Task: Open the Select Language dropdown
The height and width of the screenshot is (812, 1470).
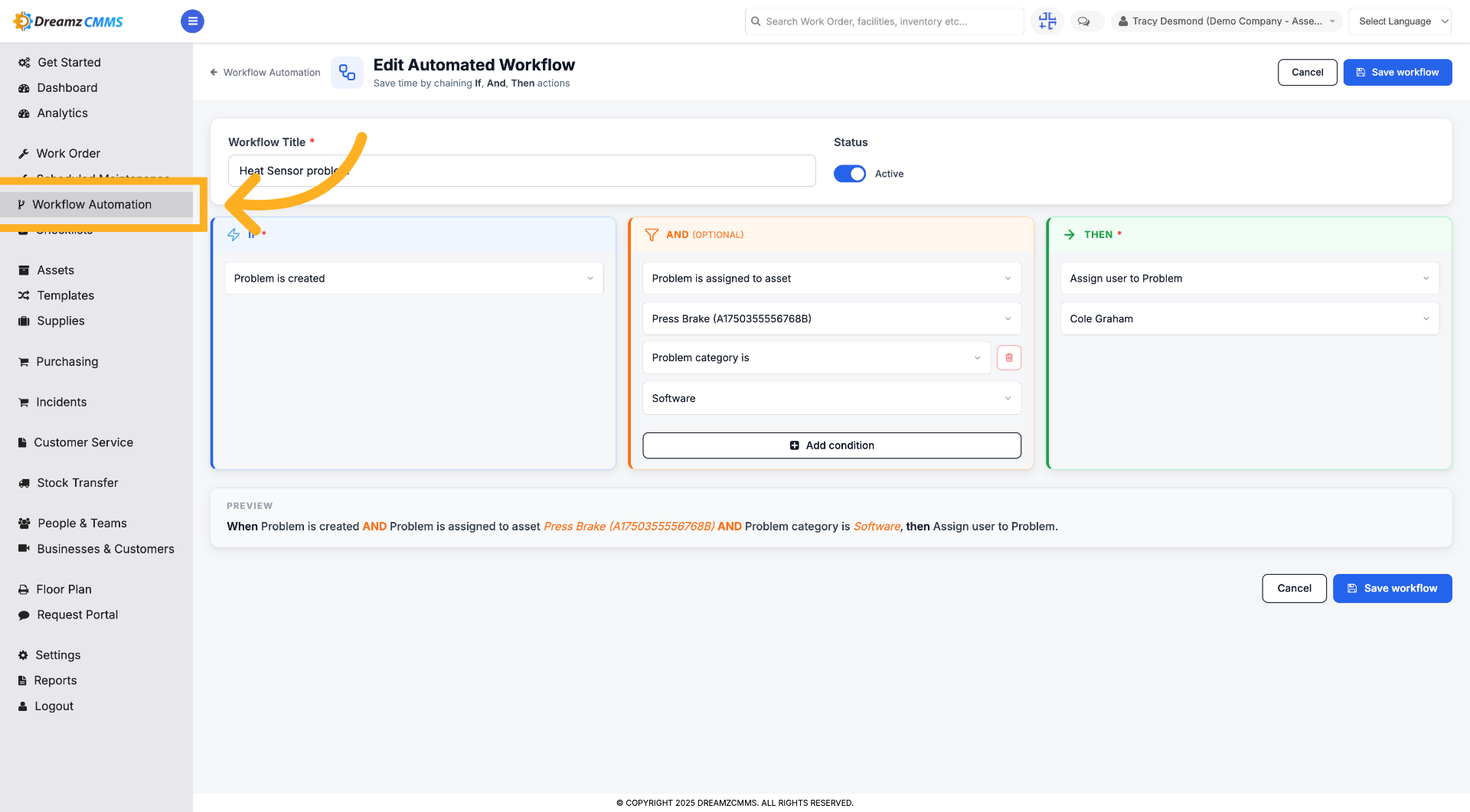Action: coord(1400,21)
